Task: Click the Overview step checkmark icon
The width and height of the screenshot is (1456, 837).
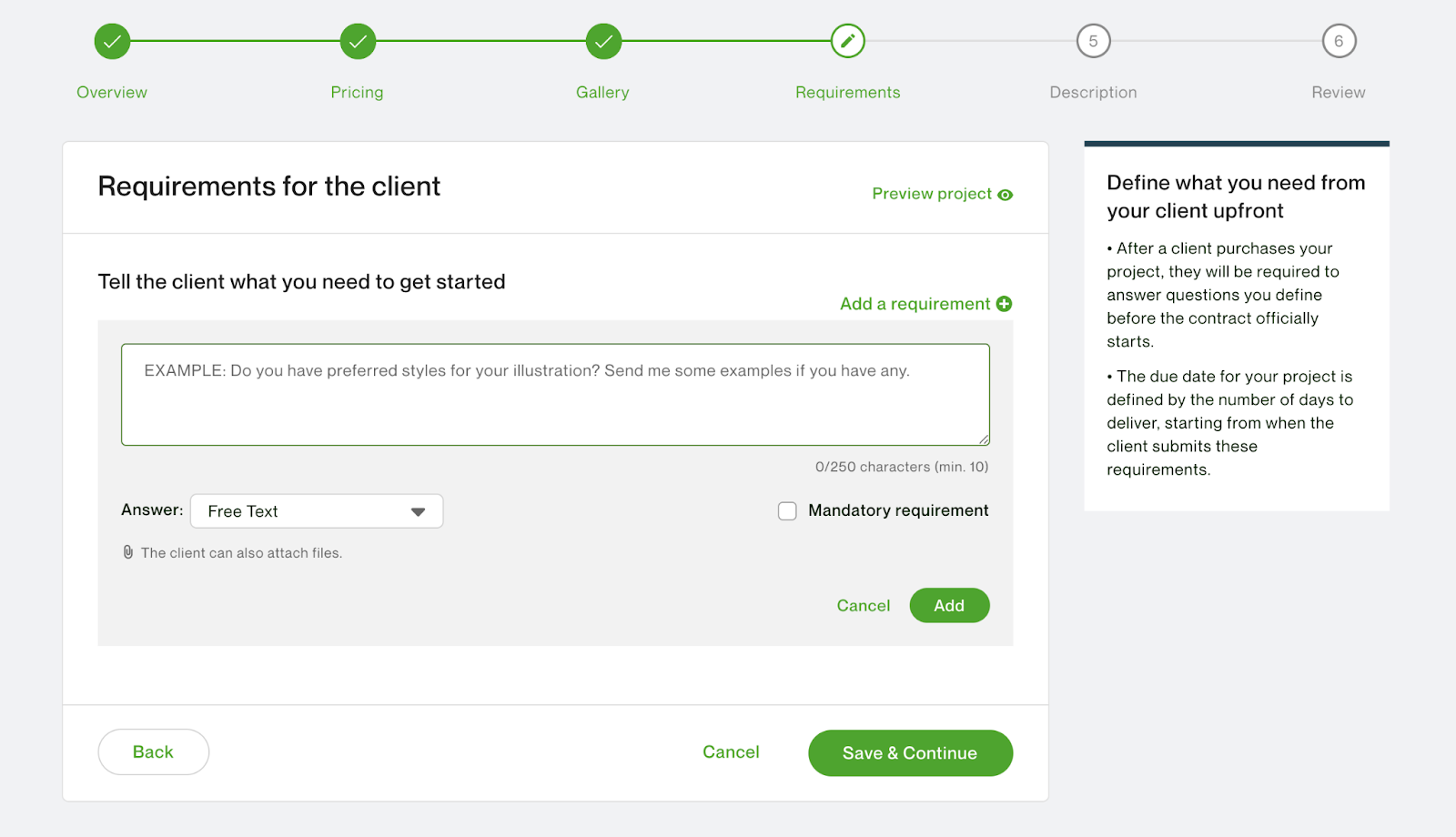Action: pos(112,41)
